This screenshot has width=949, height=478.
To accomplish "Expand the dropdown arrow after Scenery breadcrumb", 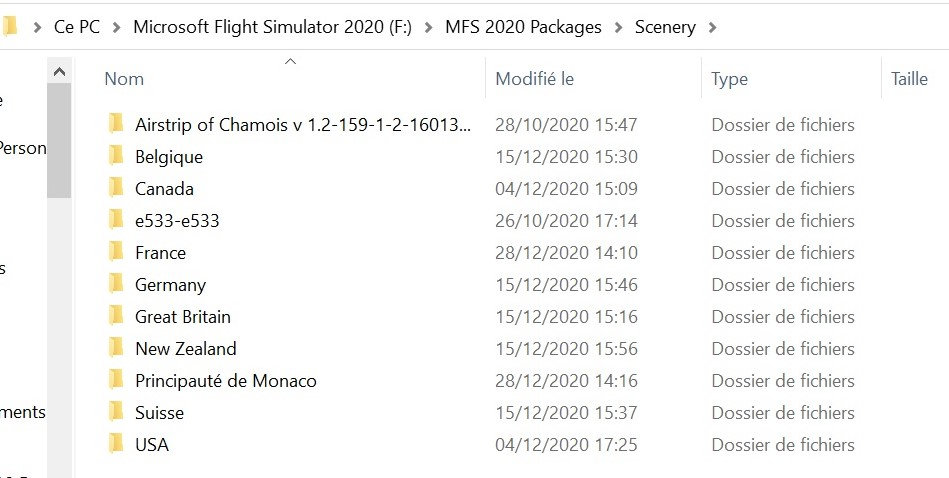I will [x=712, y=27].
